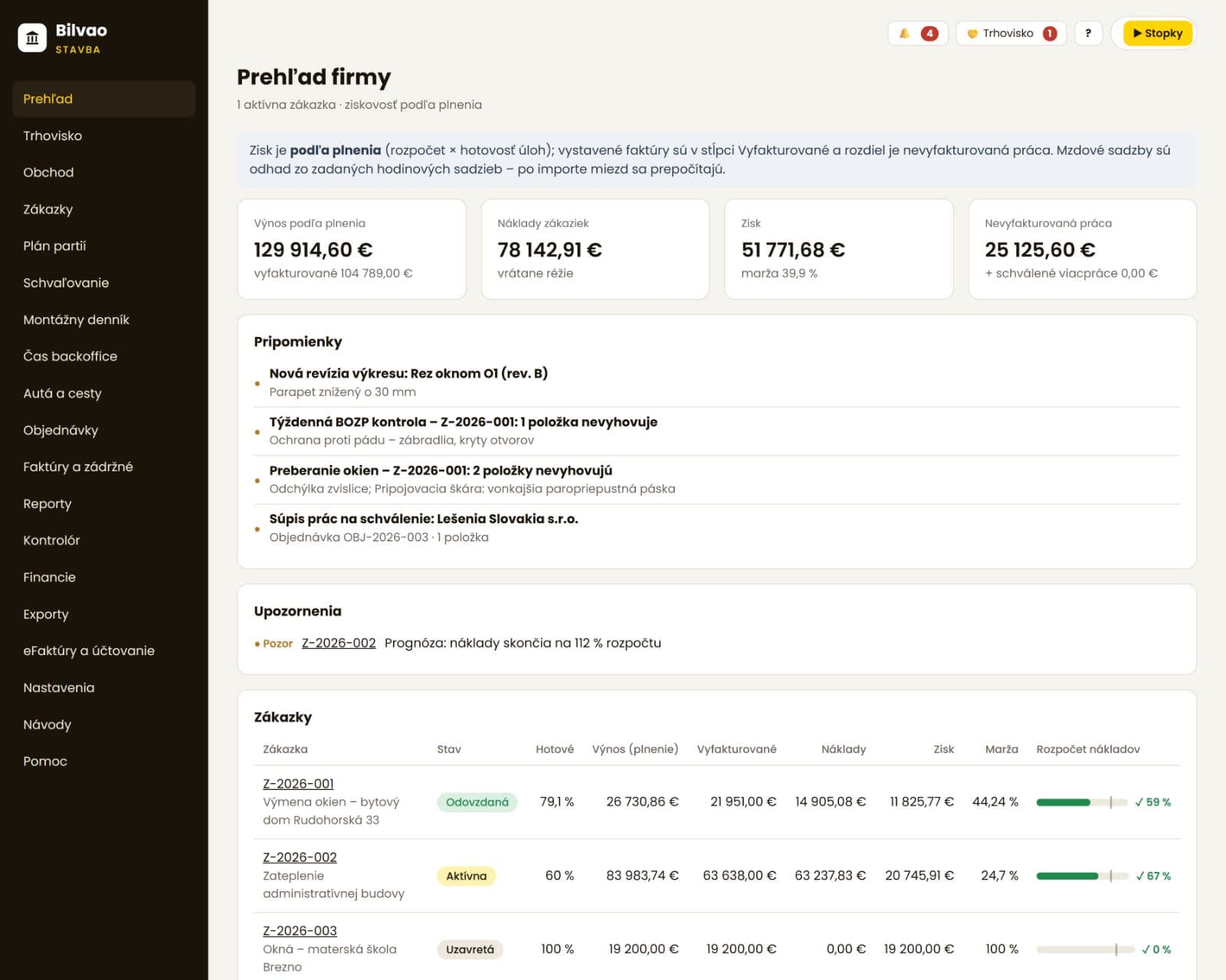This screenshot has width=1226, height=980.
Task: Click the Aktívna status badge
Action: [x=467, y=876]
